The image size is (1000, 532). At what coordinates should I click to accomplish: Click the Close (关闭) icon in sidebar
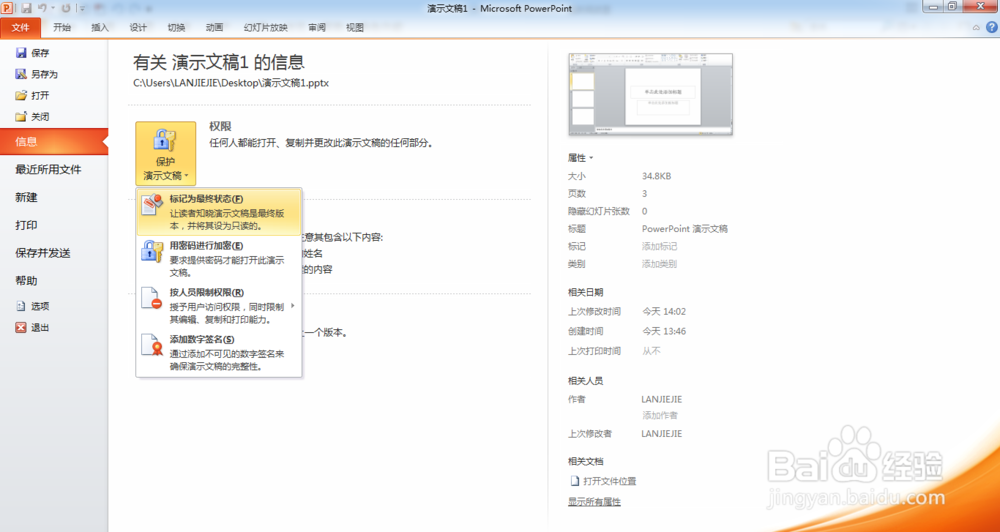[22, 117]
